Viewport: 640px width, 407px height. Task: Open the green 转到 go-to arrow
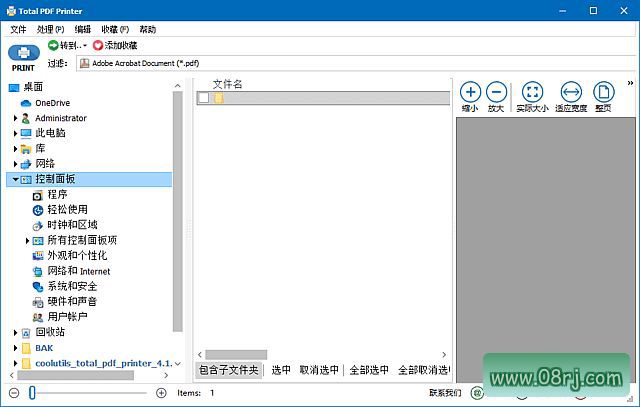tap(53, 45)
